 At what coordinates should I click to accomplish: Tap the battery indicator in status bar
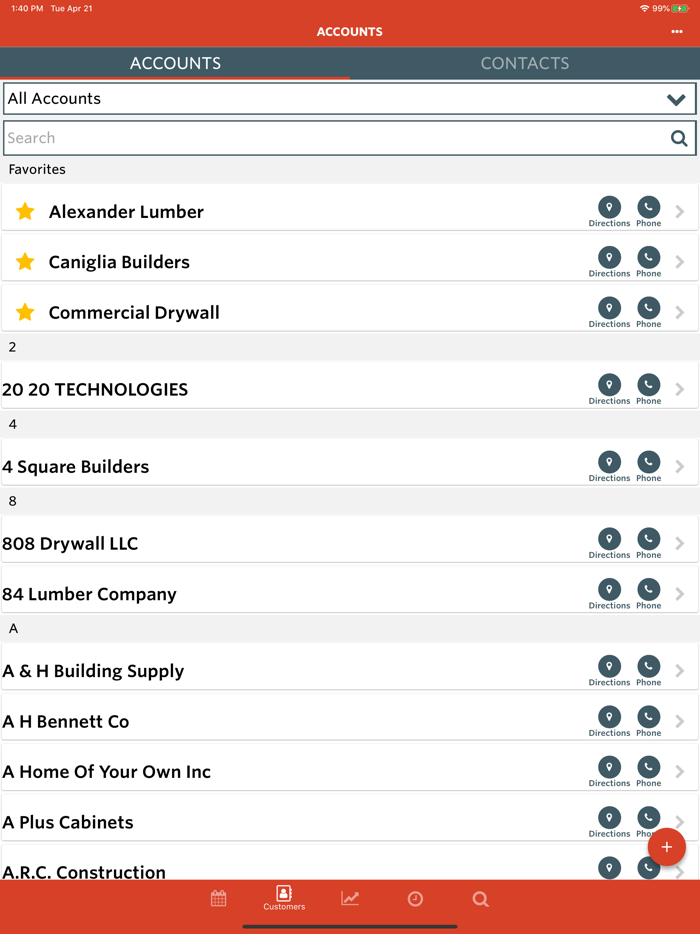pyautogui.click(x=680, y=8)
